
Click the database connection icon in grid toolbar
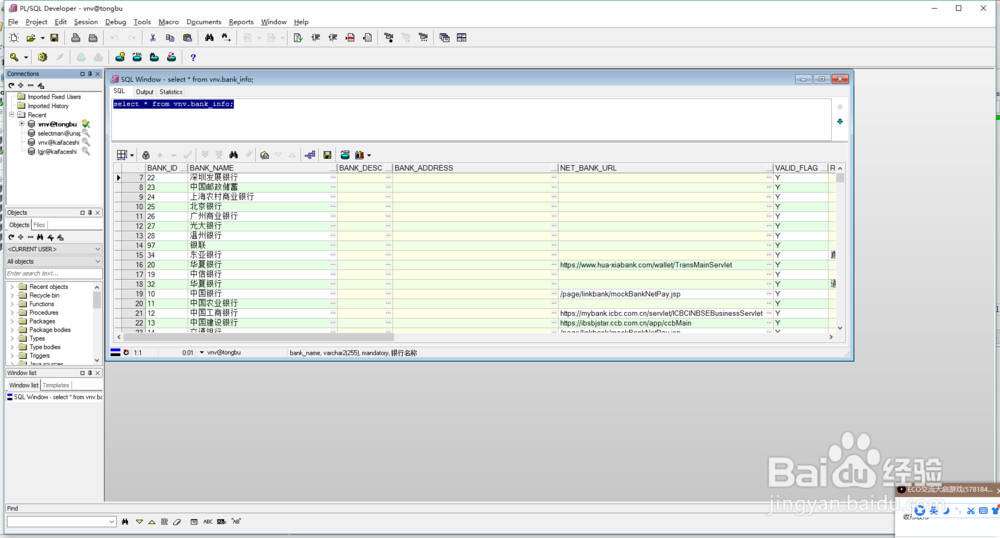[345, 155]
